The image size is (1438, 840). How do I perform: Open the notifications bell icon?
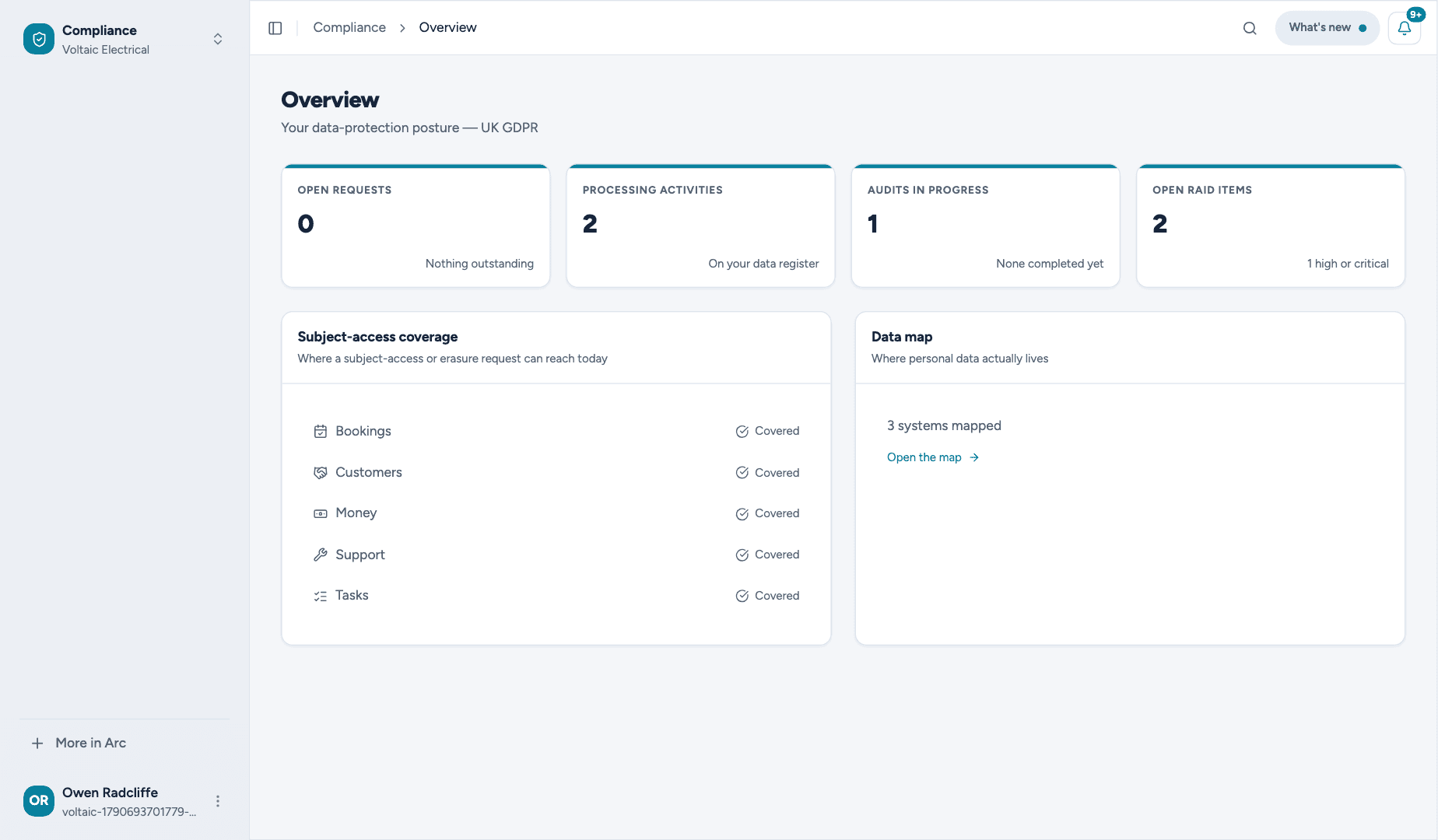pyautogui.click(x=1405, y=28)
